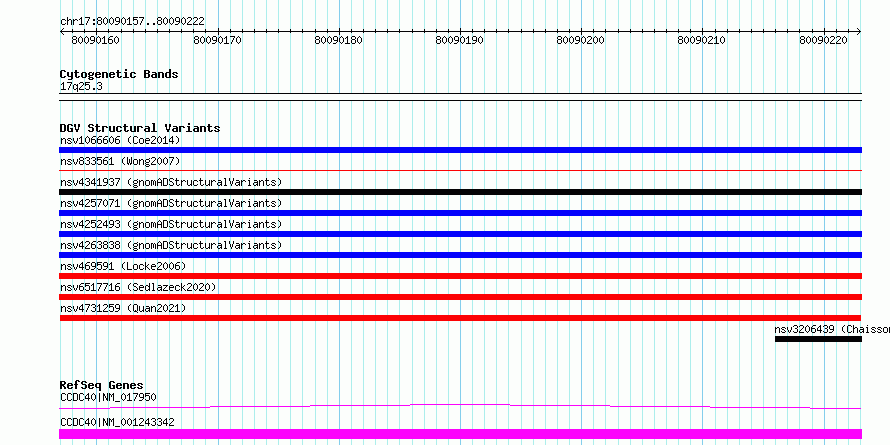Click the 80090220 ruler tick label

[x=824, y=40]
